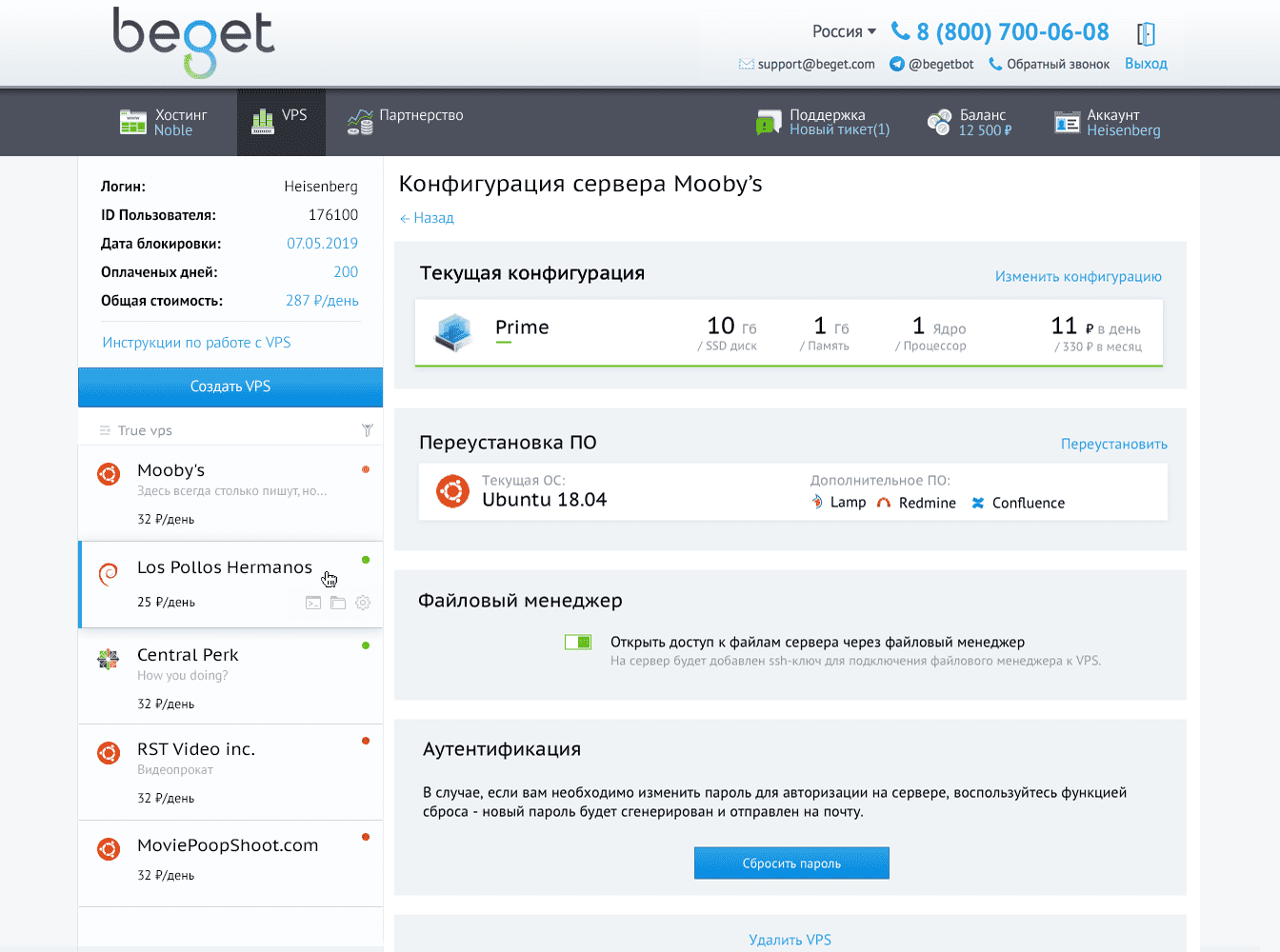This screenshot has width=1280, height=952.
Task: Click the CentOS icon of Central Perk
Action: click(109, 659)
